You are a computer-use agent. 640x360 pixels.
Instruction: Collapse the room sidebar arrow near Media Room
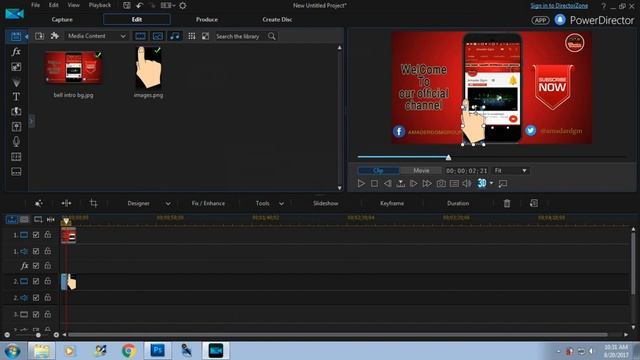point(26,37)
